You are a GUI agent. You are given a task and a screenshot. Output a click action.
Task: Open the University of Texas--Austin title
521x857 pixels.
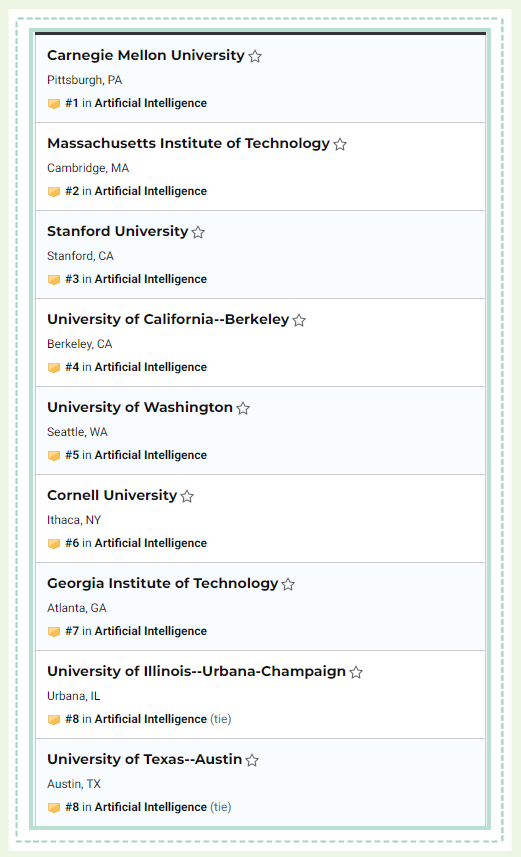tap(144, 759)
